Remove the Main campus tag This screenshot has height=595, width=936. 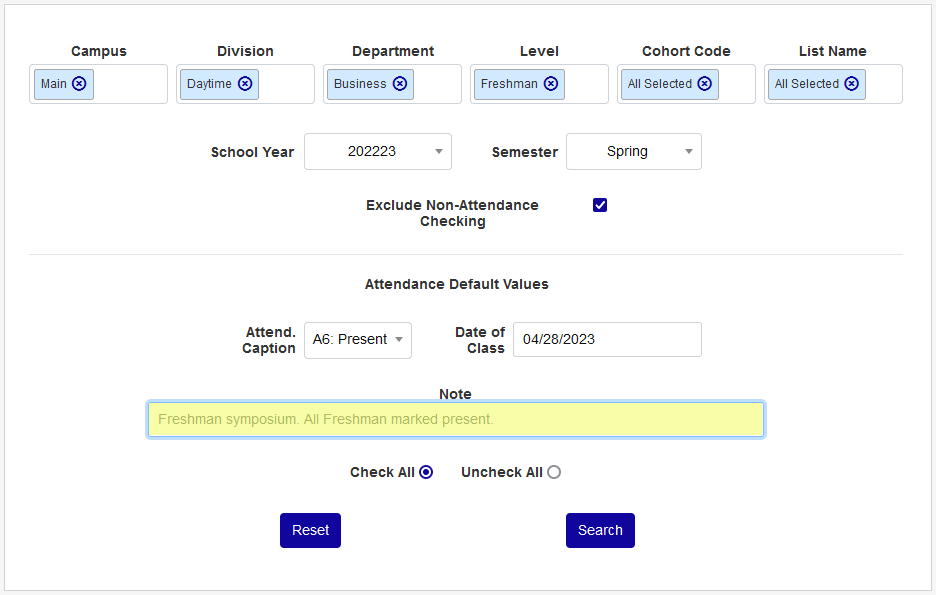(79, 84)
